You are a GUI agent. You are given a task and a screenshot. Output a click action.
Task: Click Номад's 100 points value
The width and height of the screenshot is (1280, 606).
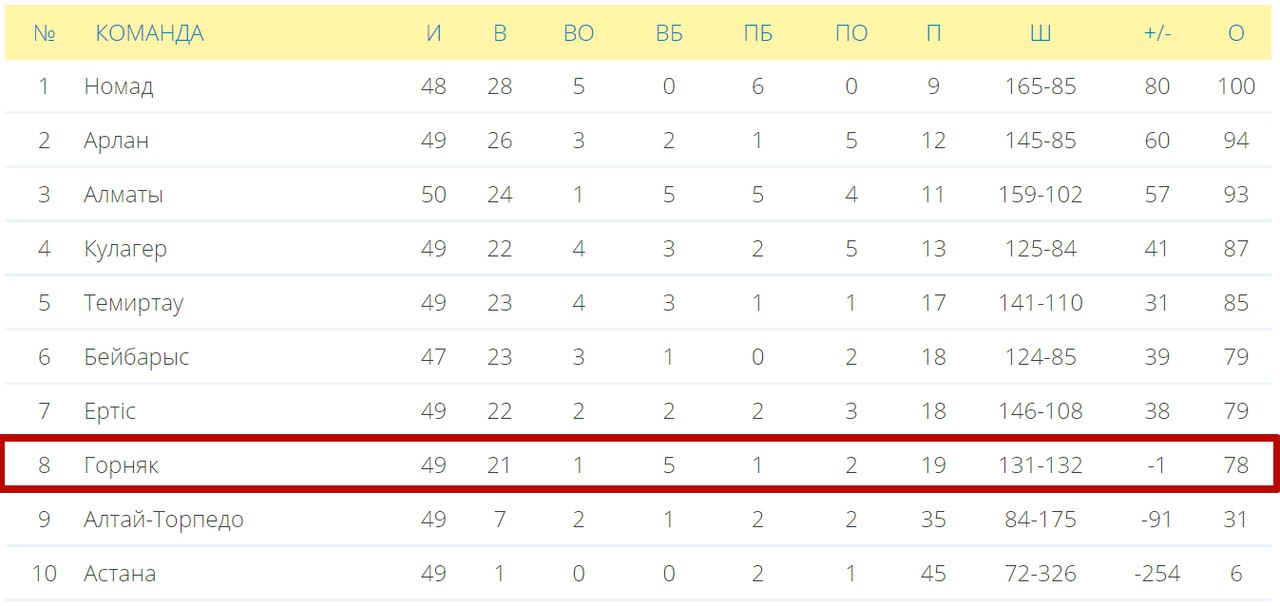[x=1236, y=86]
